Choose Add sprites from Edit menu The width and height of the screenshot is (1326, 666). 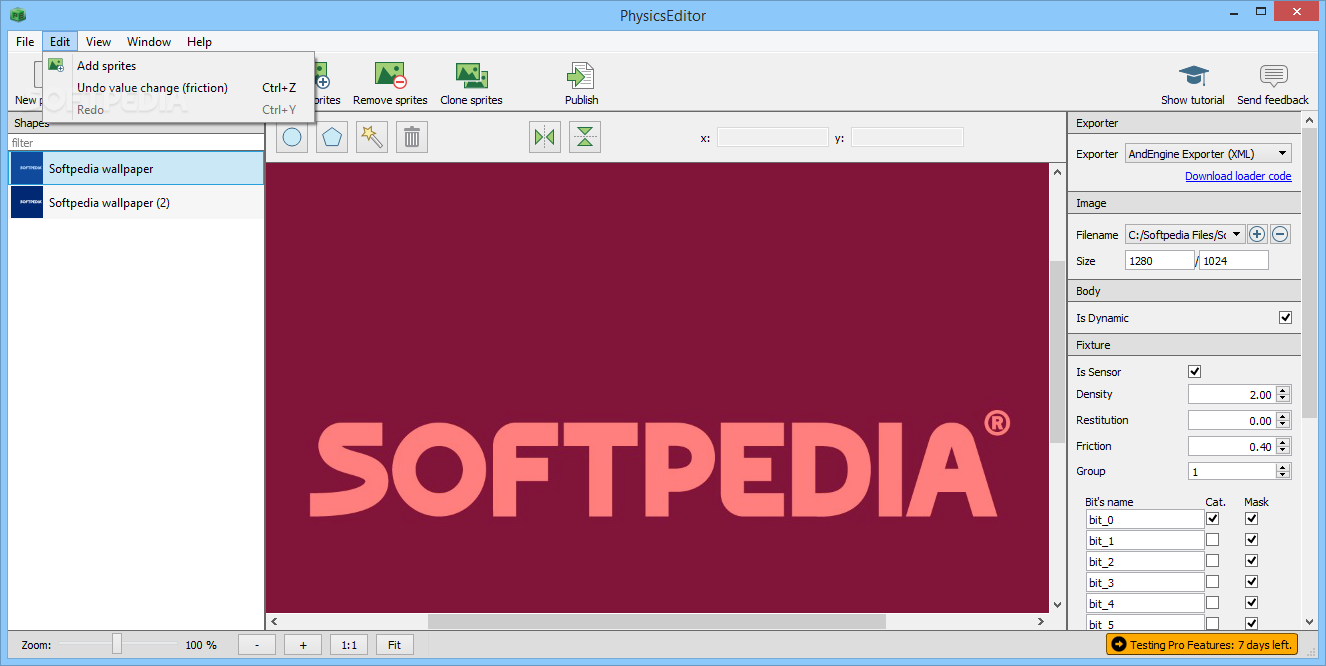179,66
